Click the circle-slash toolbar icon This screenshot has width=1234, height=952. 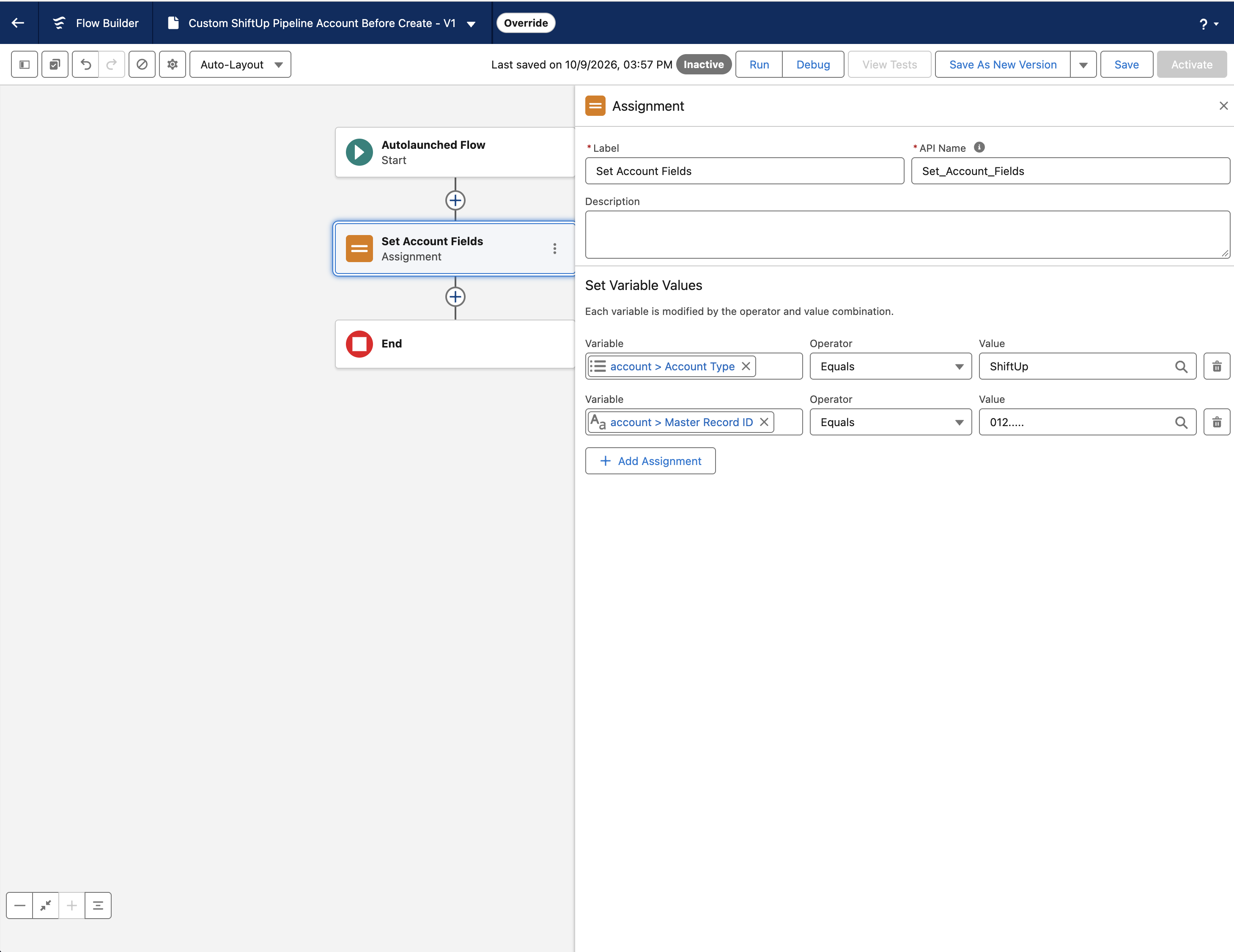point(142,64)
